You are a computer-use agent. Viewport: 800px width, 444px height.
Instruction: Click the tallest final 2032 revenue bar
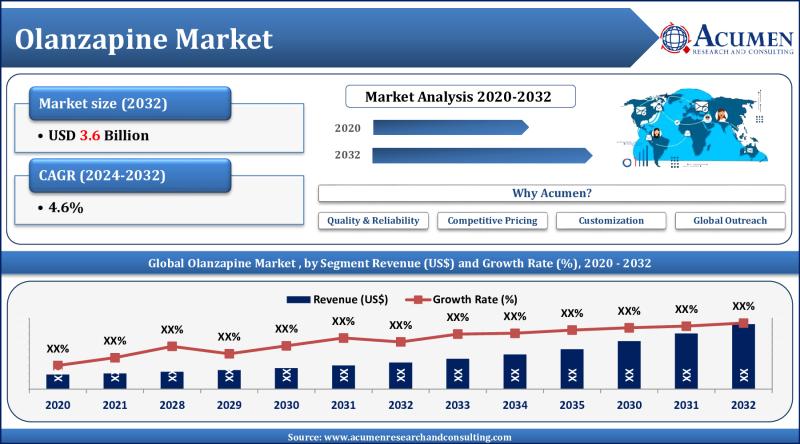point(743,357)
